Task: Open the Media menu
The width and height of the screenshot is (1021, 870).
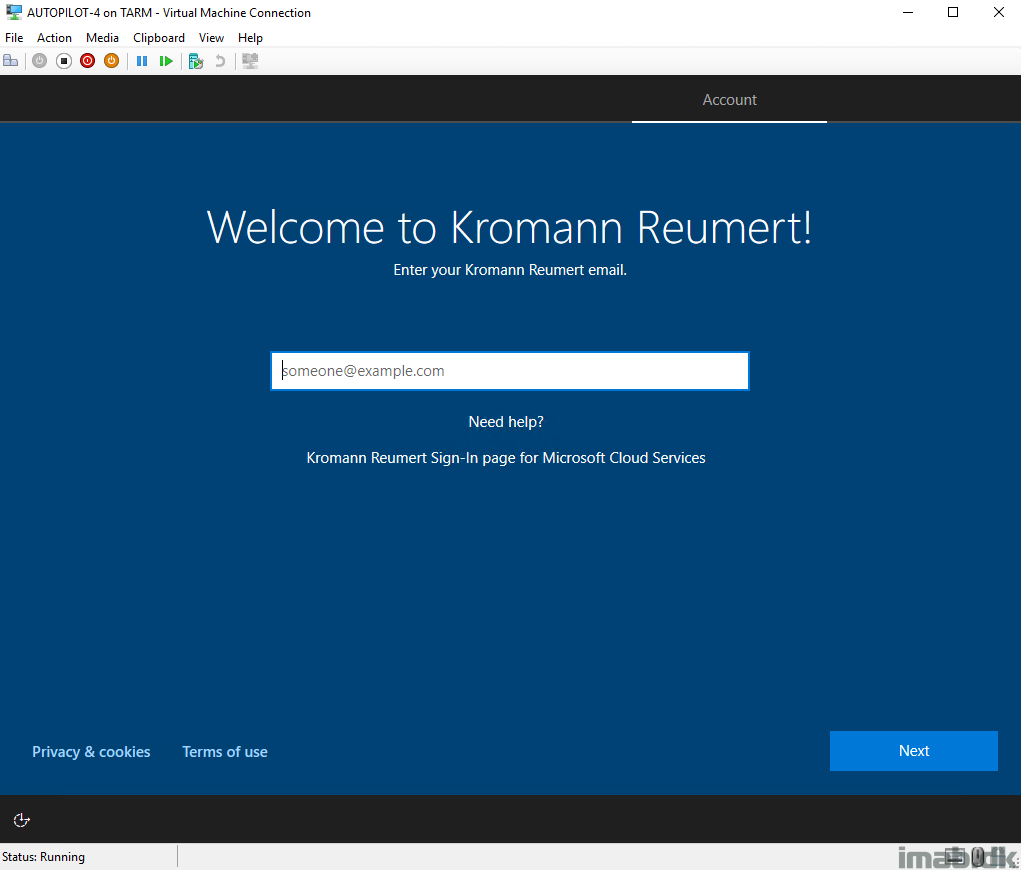Action: 102,38
